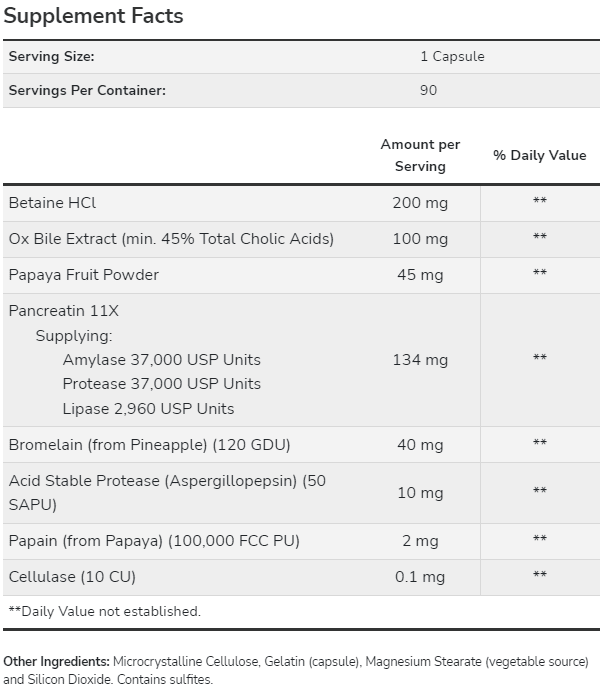Select the Cellulase (10 CU) row
Image resolution: width=602 pixels, height=694 pixels.
point(301,577)
